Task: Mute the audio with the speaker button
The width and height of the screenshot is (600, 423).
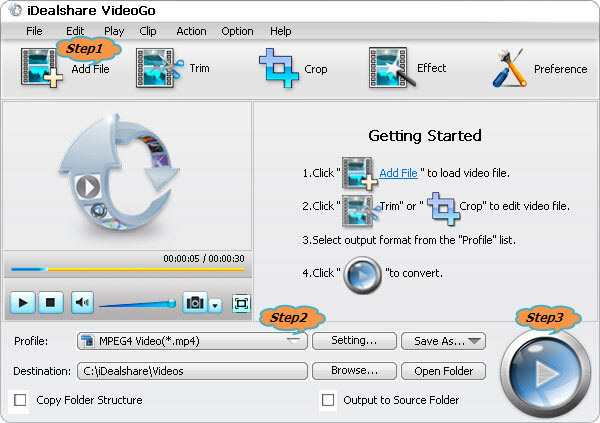Action: pos(82,303)
